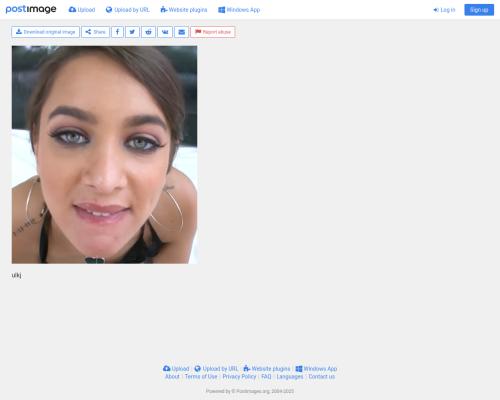Open Contact us
500x400 pixels.
[x=322, y=377]
